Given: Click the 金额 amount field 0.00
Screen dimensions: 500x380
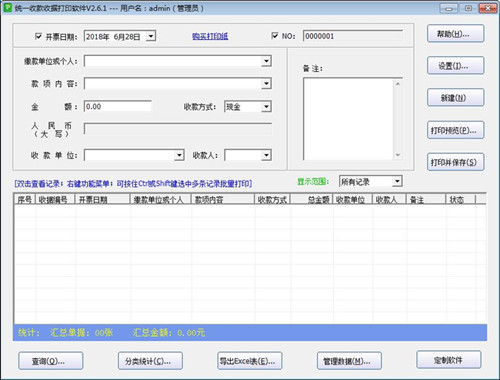Looking at the screenshot, I should click(x=117, y=107).
